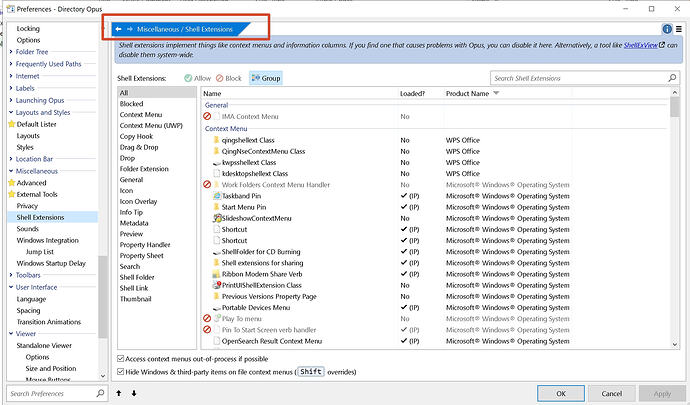Sort by the Product Name column header
Screen dimensions: 690x405
coord(465,93)
